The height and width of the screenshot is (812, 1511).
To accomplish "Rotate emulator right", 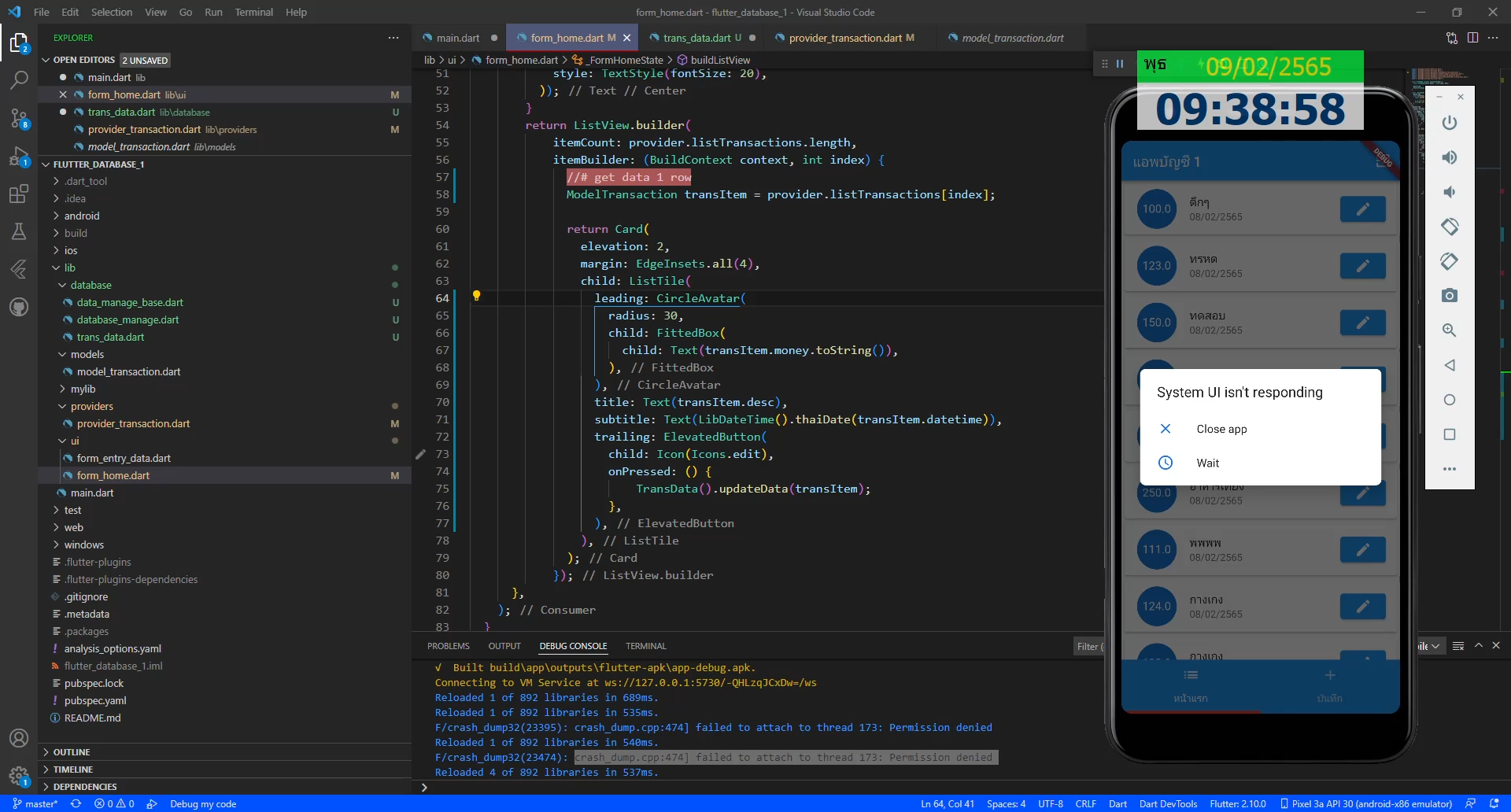I will click(1449, 261).
